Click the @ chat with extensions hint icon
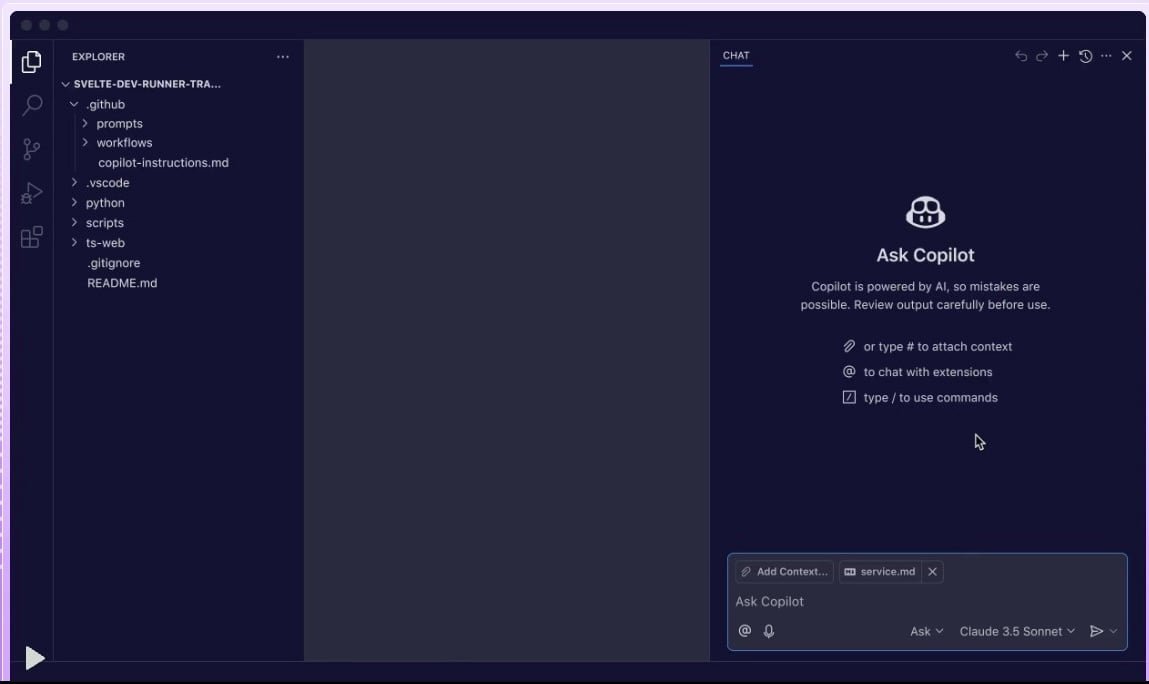Image resolution: width=1149 pixels, height=684 pixels. point(849,372)
